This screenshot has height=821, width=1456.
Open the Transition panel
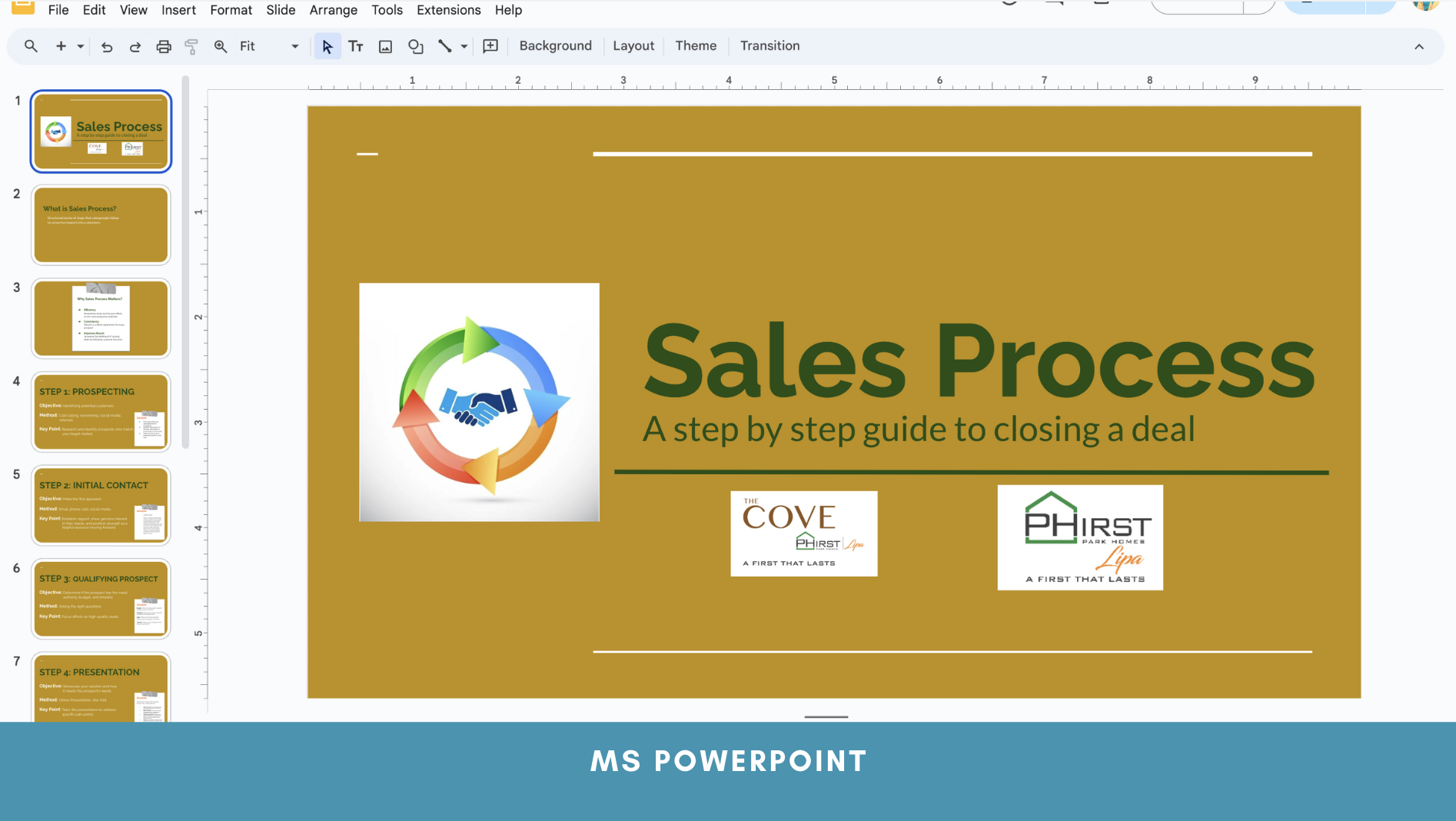[x=770, y=46]
